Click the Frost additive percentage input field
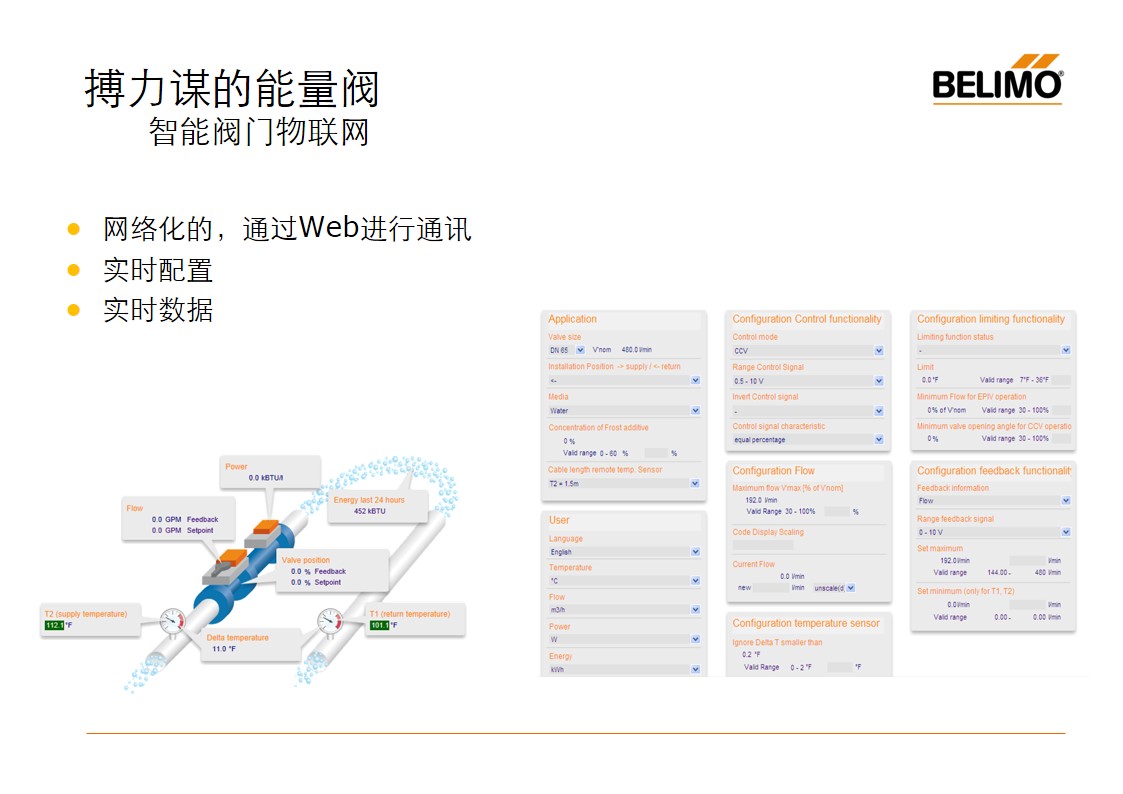The height and width of the screenshot is (794, 1123). (x=655, y=453)
